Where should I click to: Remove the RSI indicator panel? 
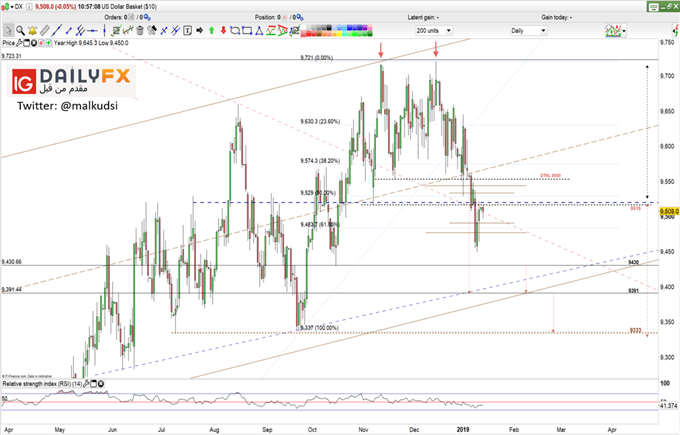point(101,384)
